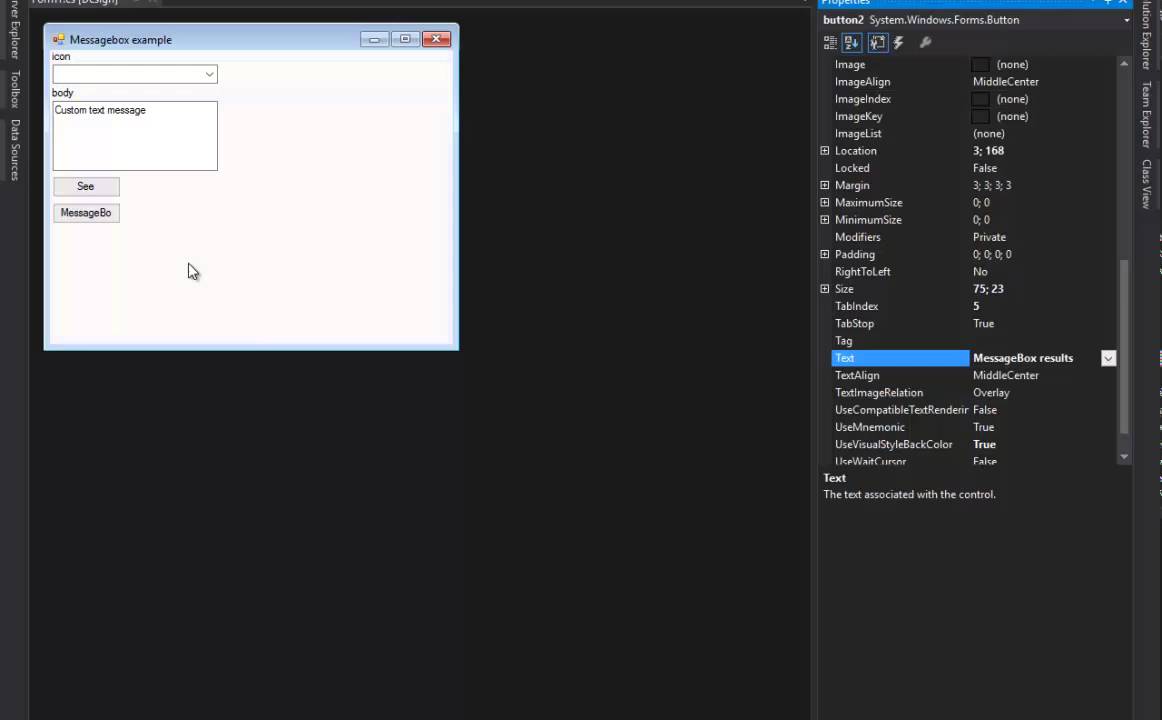Open the Server Explorer side tab
Image resolution: width=1162 pixels, height=720 pixels.
15,28
